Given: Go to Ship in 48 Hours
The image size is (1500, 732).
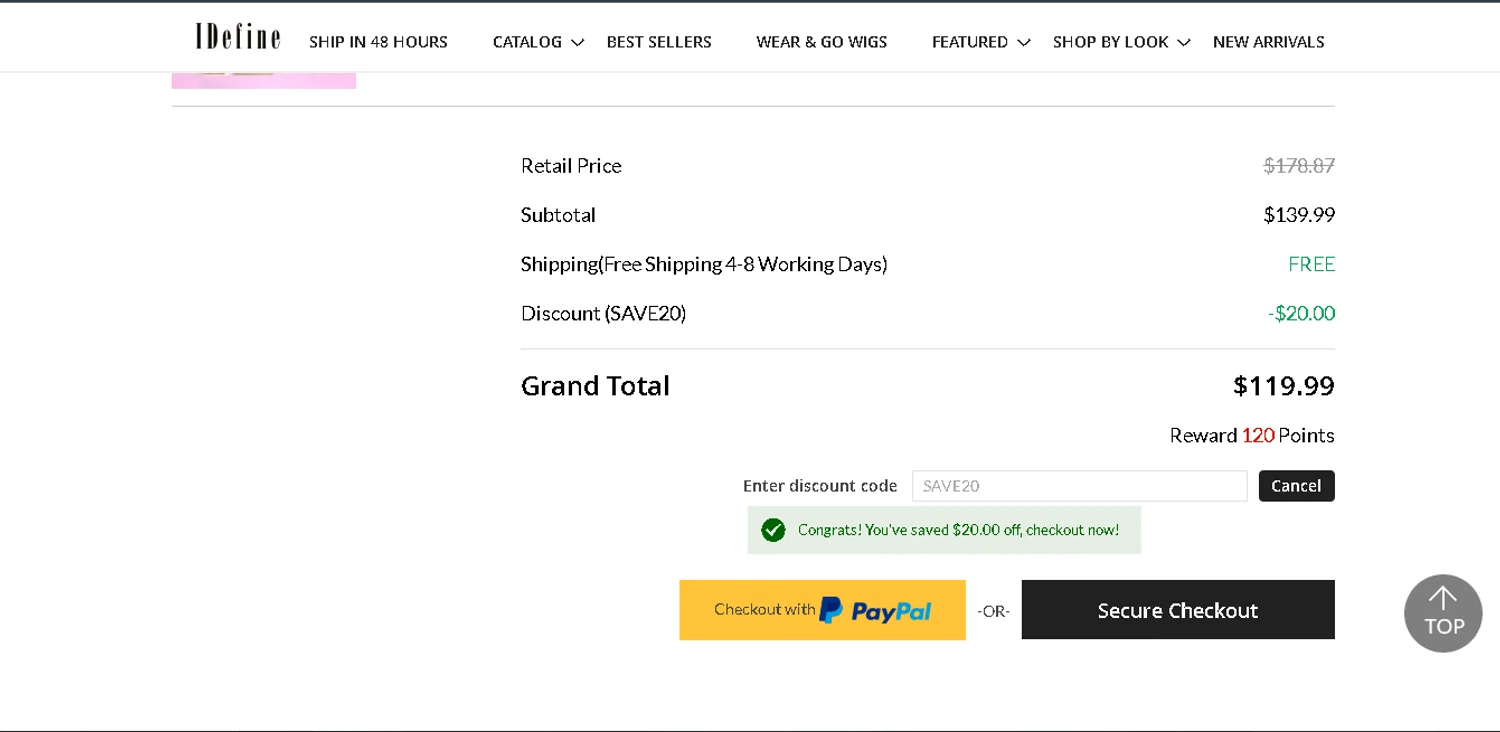Looking at the screenshot, I should click(x=378, y=42).
